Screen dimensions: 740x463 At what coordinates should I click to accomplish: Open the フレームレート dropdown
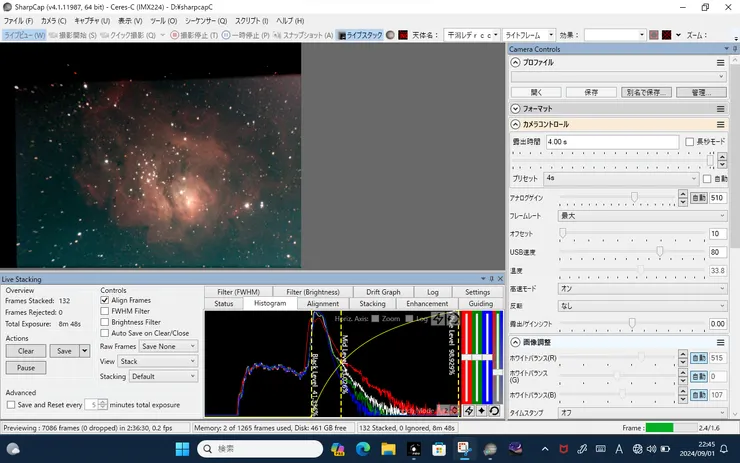point(642,215)
